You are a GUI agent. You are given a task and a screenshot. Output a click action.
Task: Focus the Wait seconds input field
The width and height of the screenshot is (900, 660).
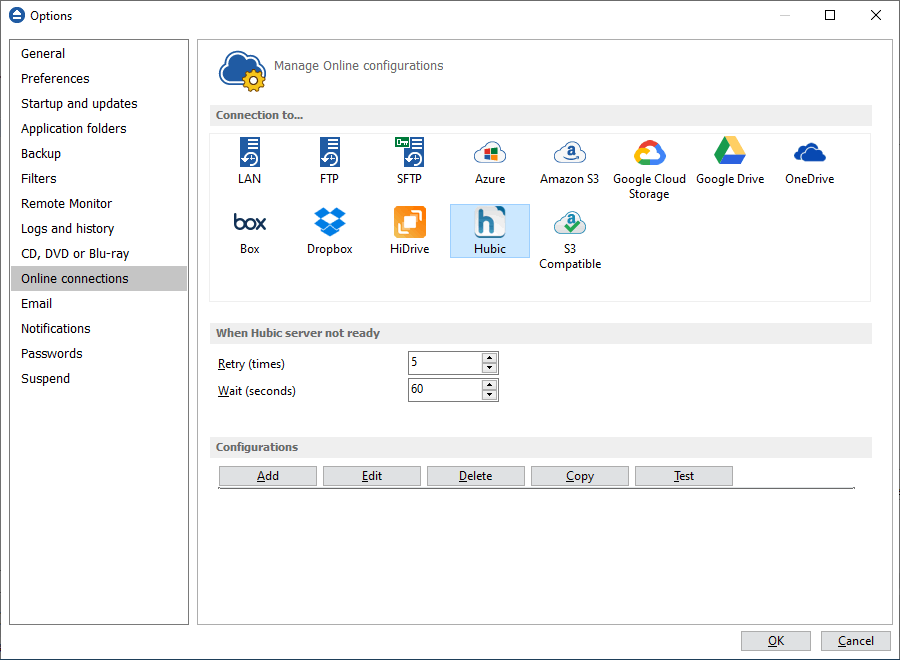[445, 390]
